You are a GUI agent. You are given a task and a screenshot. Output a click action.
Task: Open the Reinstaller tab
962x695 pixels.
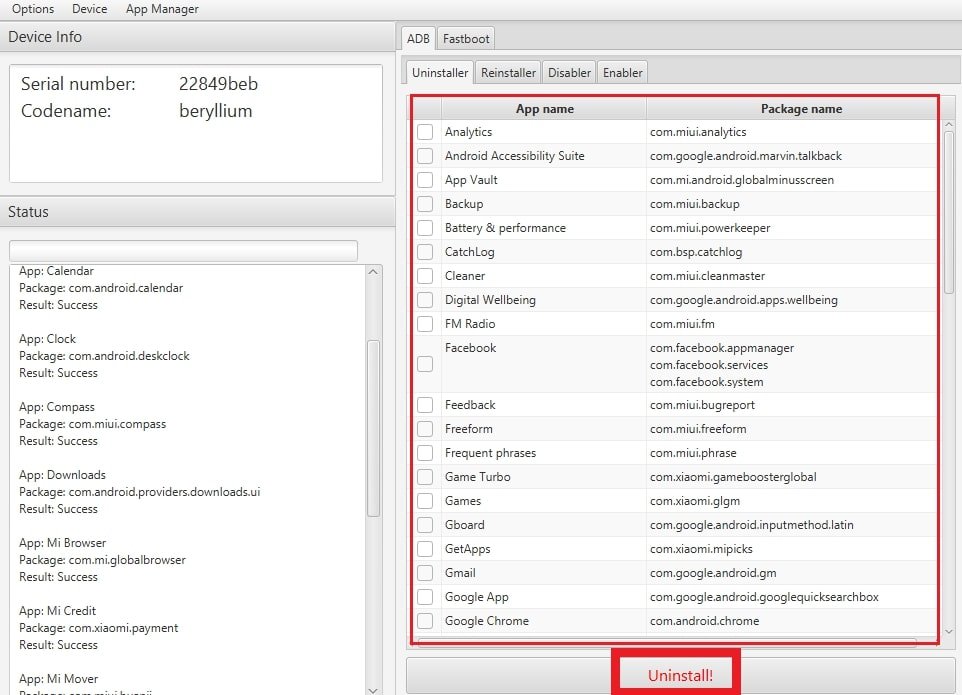tap(508, 72)
